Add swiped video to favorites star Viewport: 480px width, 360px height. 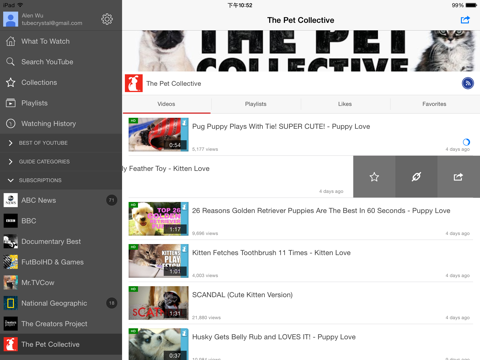[374, 177]
